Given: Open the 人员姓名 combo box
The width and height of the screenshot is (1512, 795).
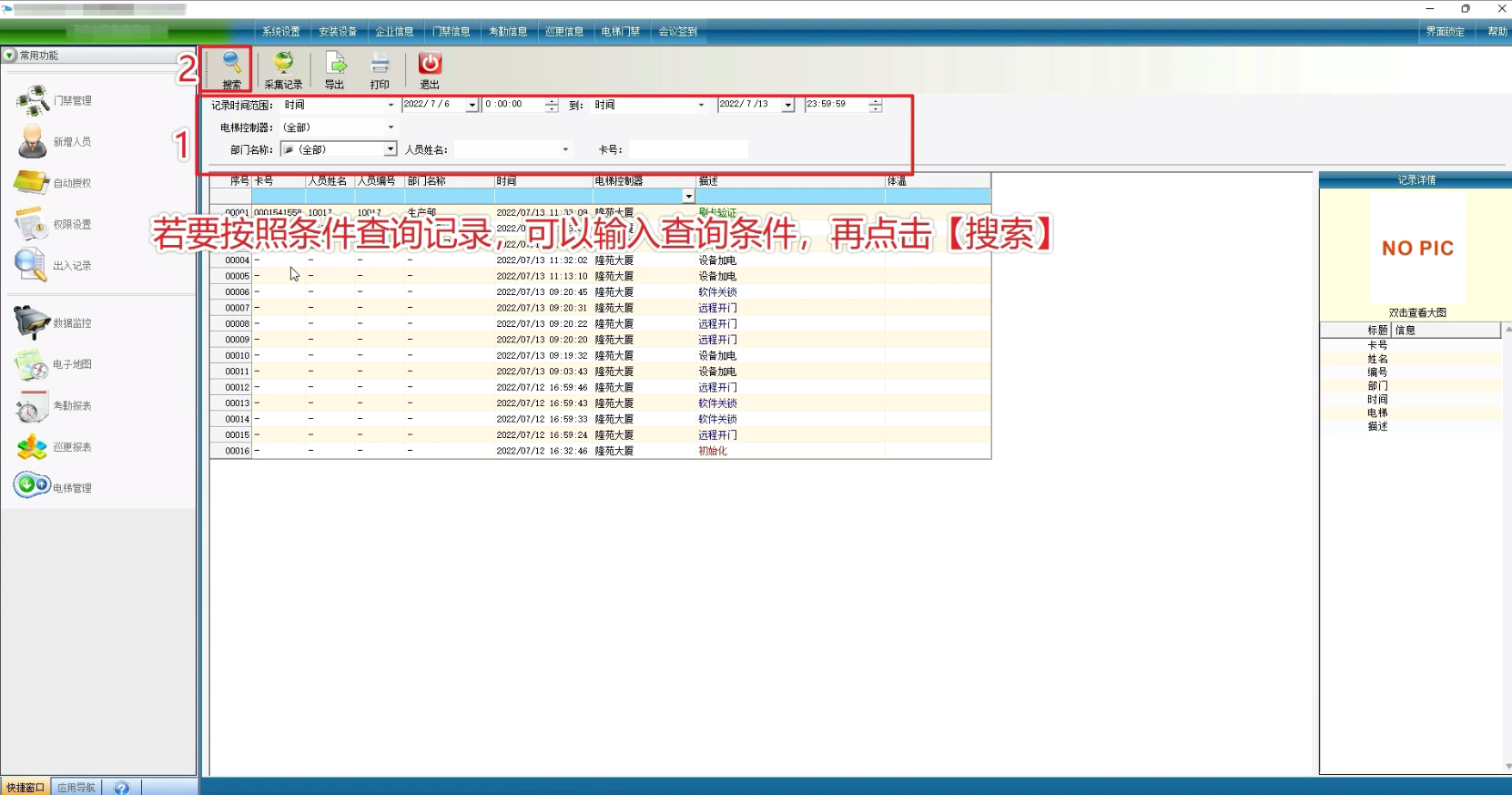Looking at the screenshot, I should point(564,149).
